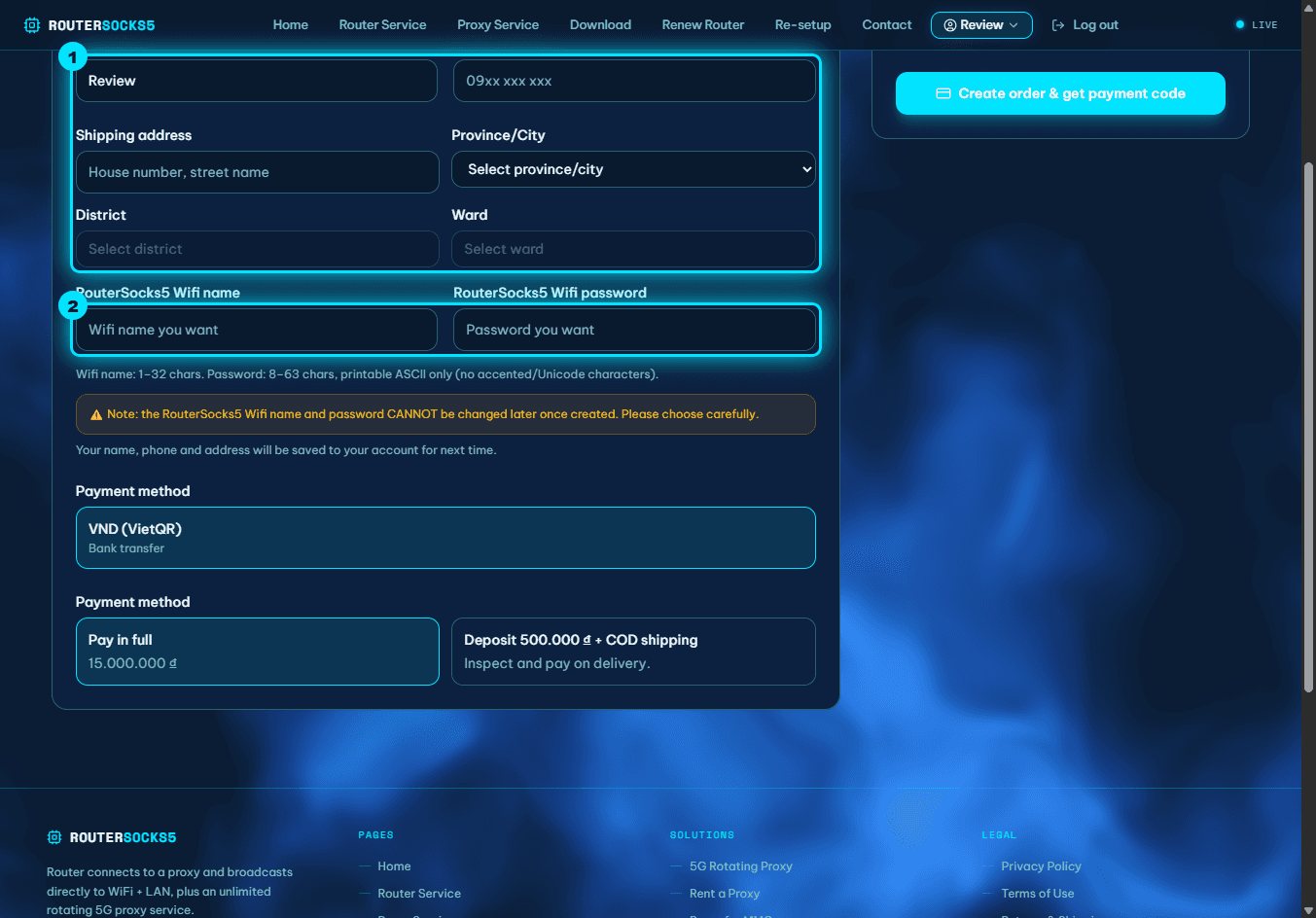Open the 5G Rotating Proxy footer link

741,866
